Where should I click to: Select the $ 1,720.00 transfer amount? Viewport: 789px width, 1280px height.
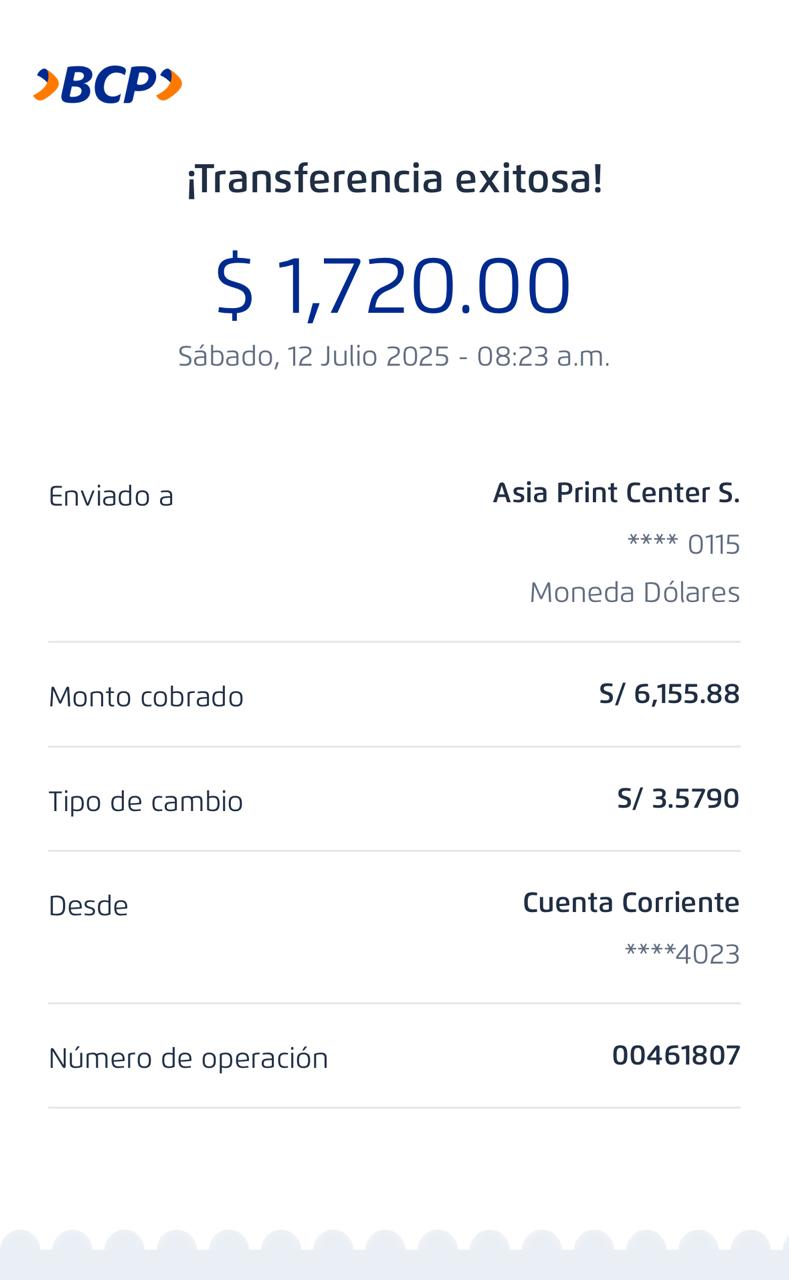click(x=393, y=286)
